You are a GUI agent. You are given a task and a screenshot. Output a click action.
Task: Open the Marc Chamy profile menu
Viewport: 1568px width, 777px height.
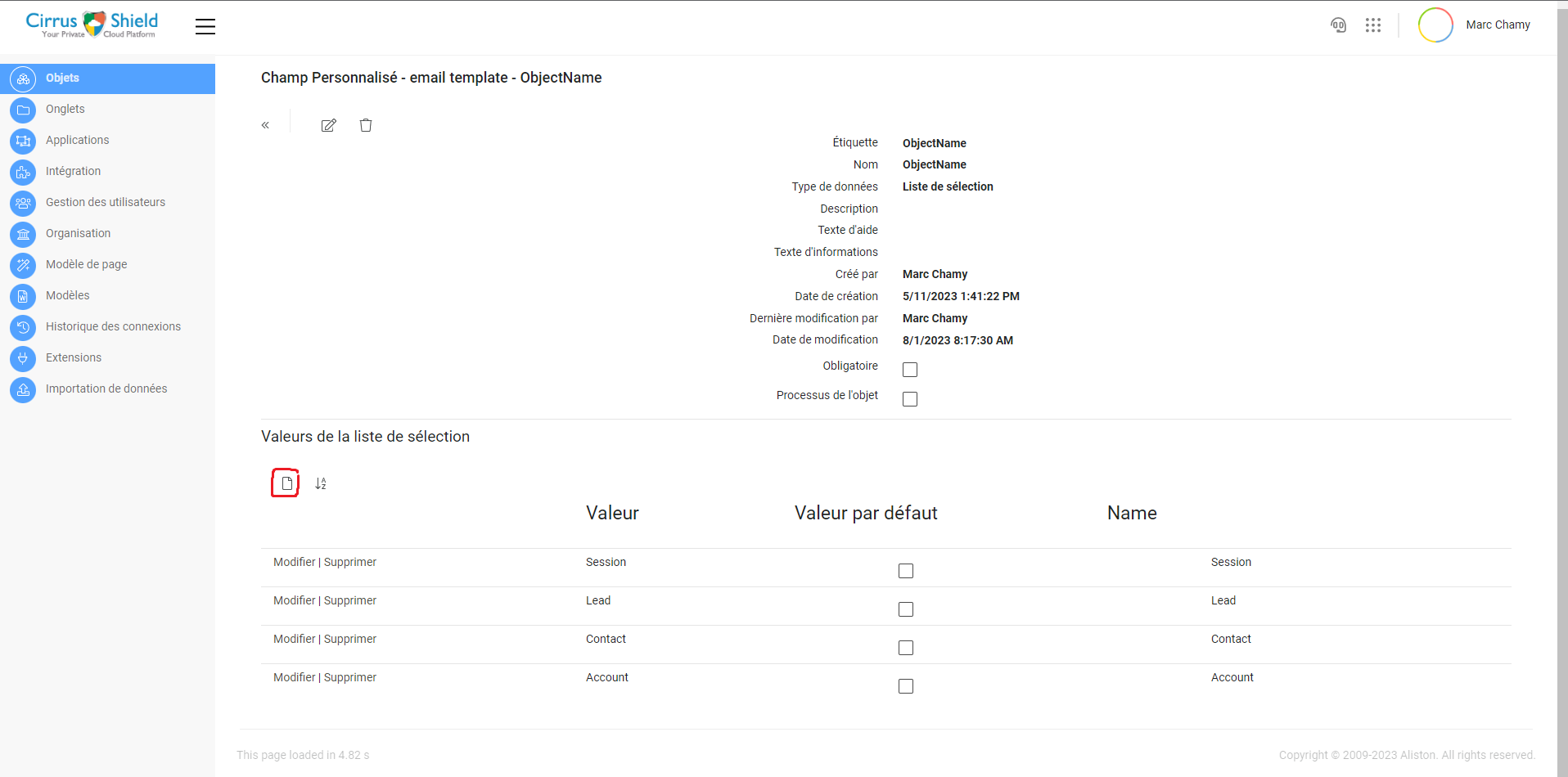[1498, 25]
